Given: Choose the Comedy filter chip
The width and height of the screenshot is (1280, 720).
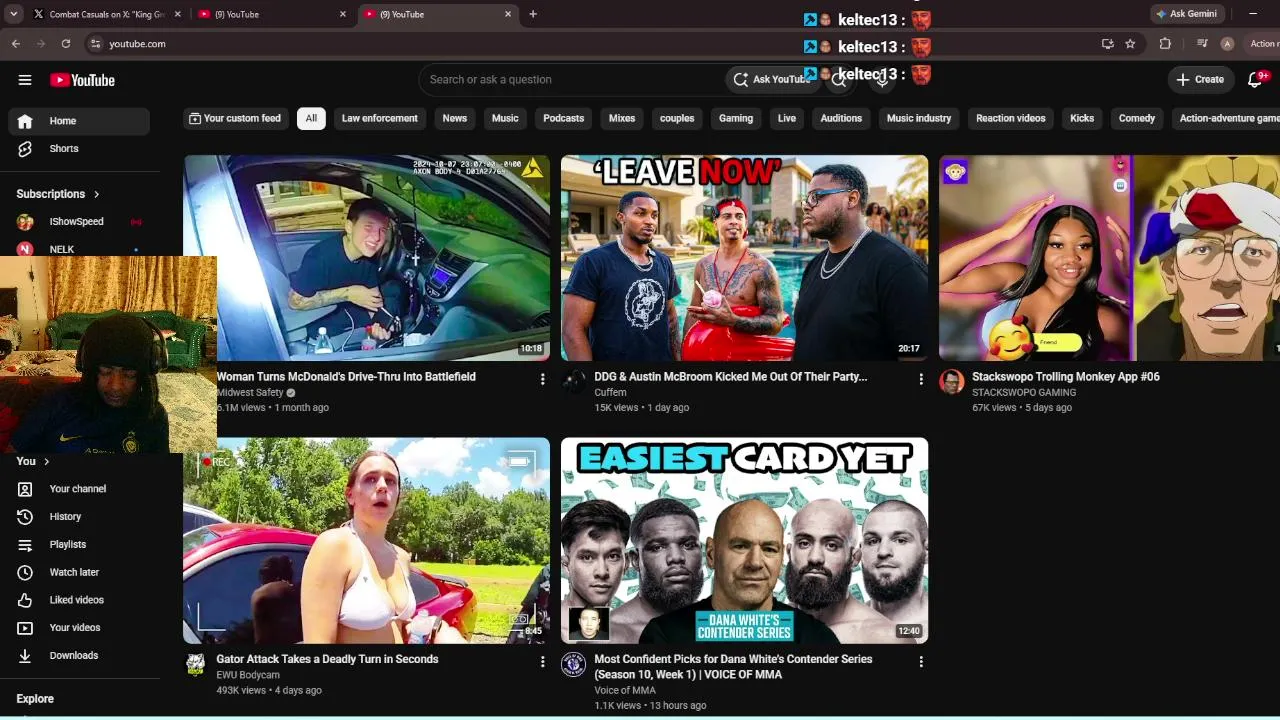Looking at the screenshot, I should coord(1137,118).
